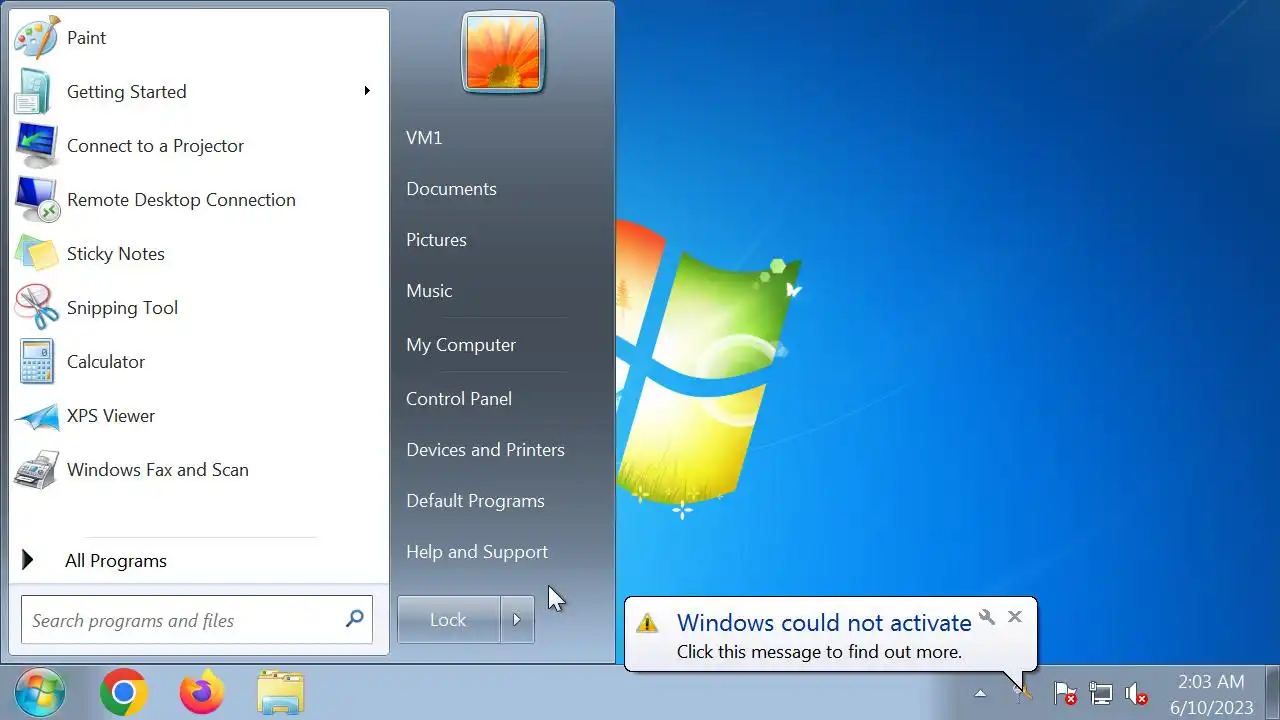
Task: Select the Calculator text label
Action: [106, 362]
